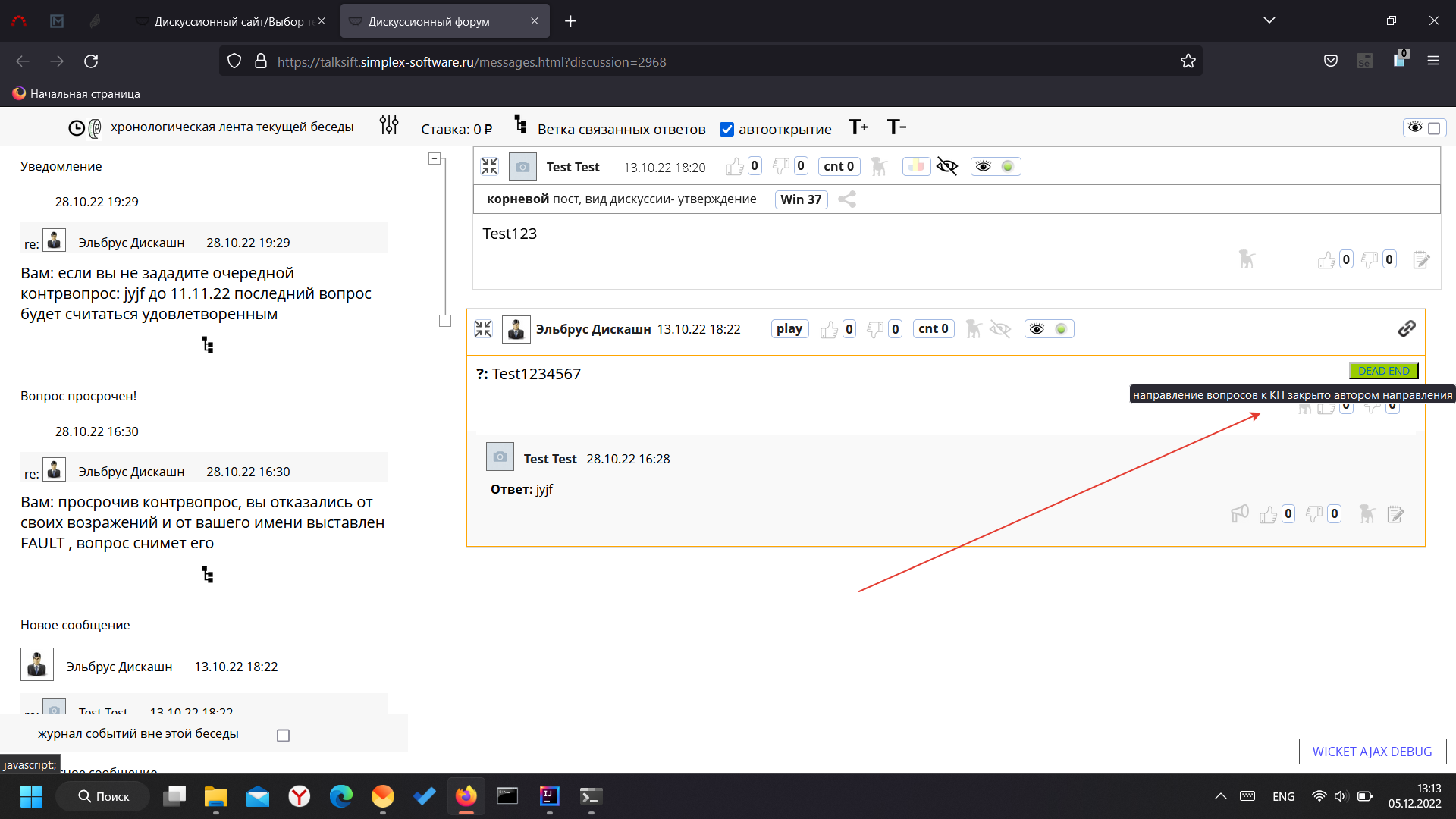Click the share icon next to Win 37

tap(847, 199)
